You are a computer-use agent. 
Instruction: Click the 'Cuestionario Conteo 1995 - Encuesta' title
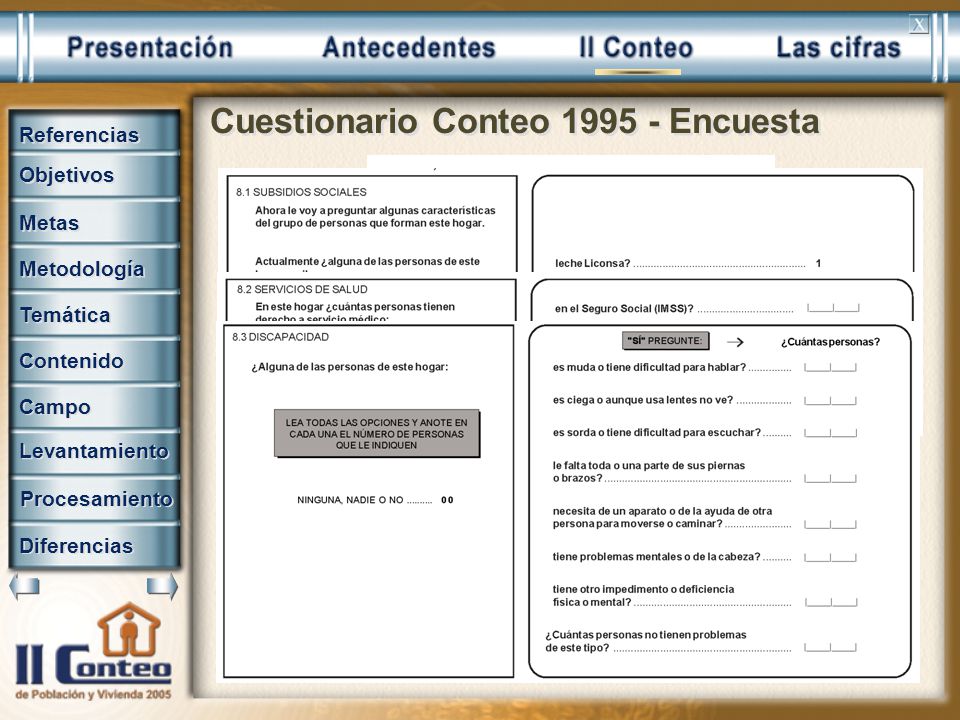point(515,121)
